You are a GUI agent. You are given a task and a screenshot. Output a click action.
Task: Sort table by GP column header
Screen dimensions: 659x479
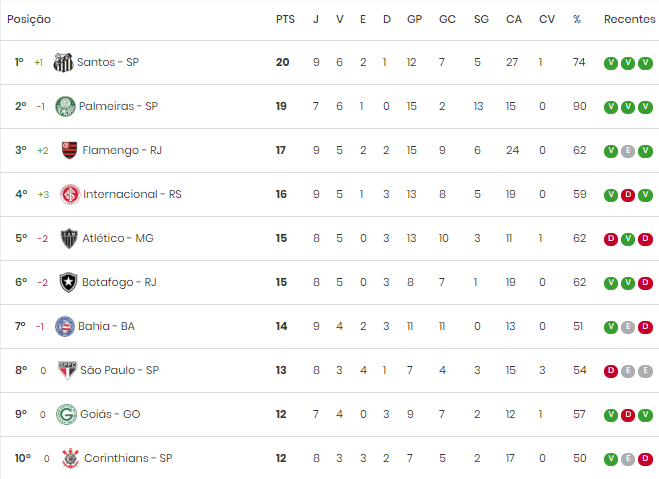point(414,19)
